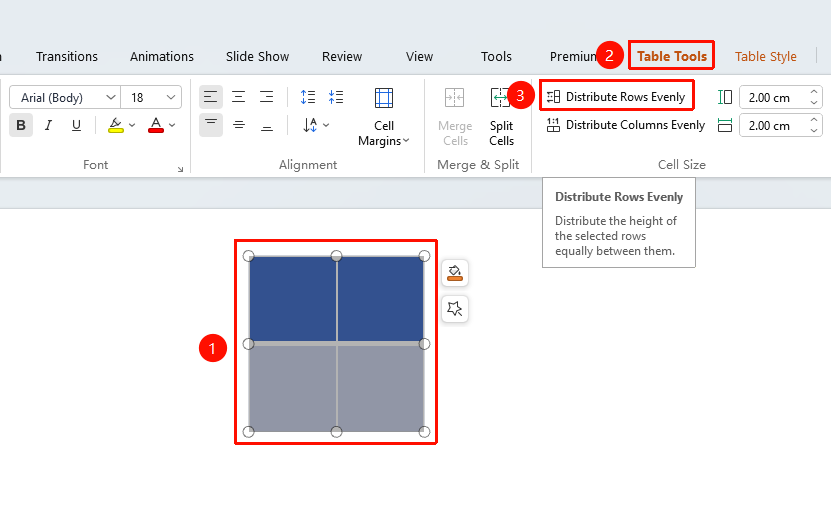Open the Tools tab

point(496,56)
